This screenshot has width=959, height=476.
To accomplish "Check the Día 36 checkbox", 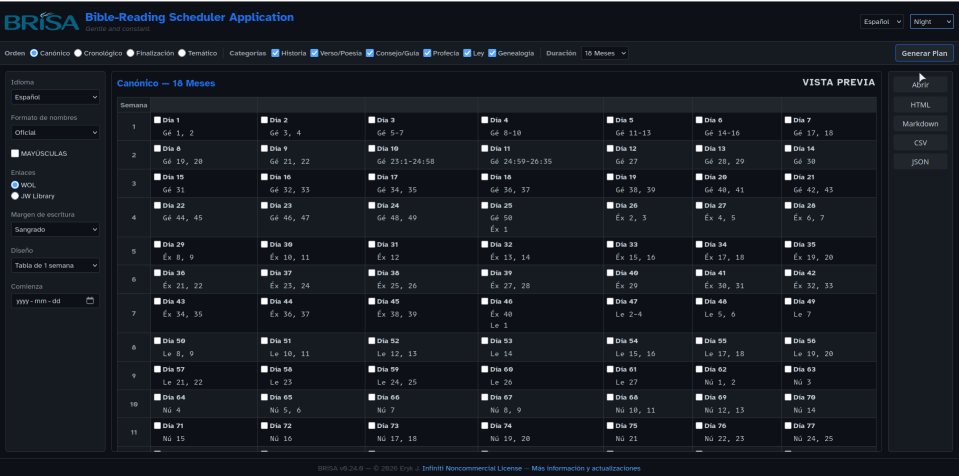I will pyautogui.click(x=157, y=273).
